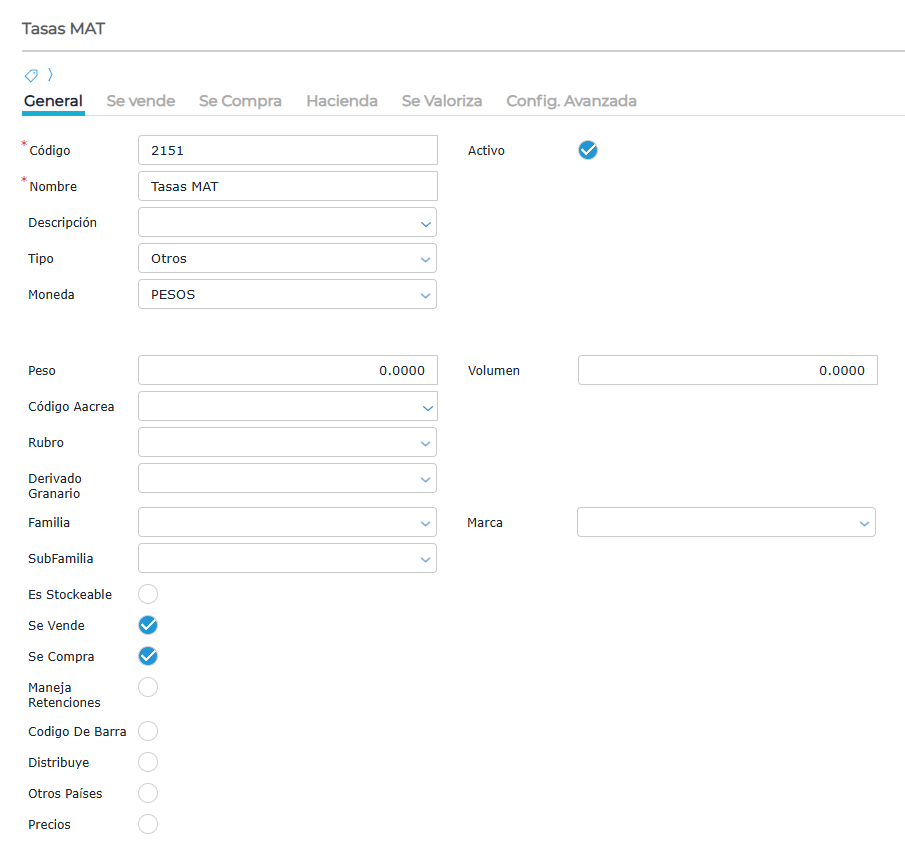Switch to the Se vende tab
This screenshot has height=841, width=905.
pyautogui.click(x=141, y=101)
